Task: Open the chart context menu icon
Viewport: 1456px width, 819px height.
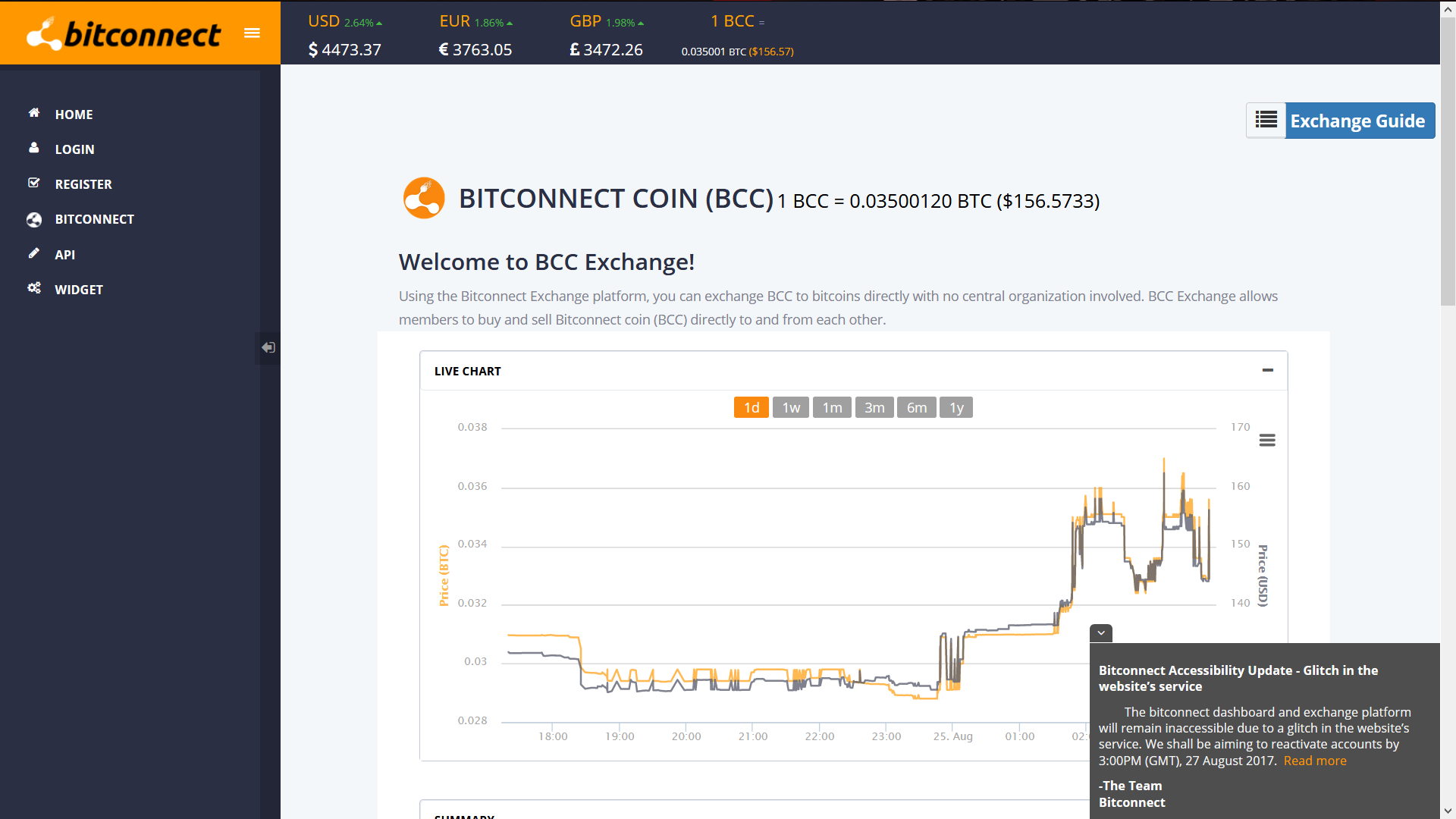Action: 1267,441
